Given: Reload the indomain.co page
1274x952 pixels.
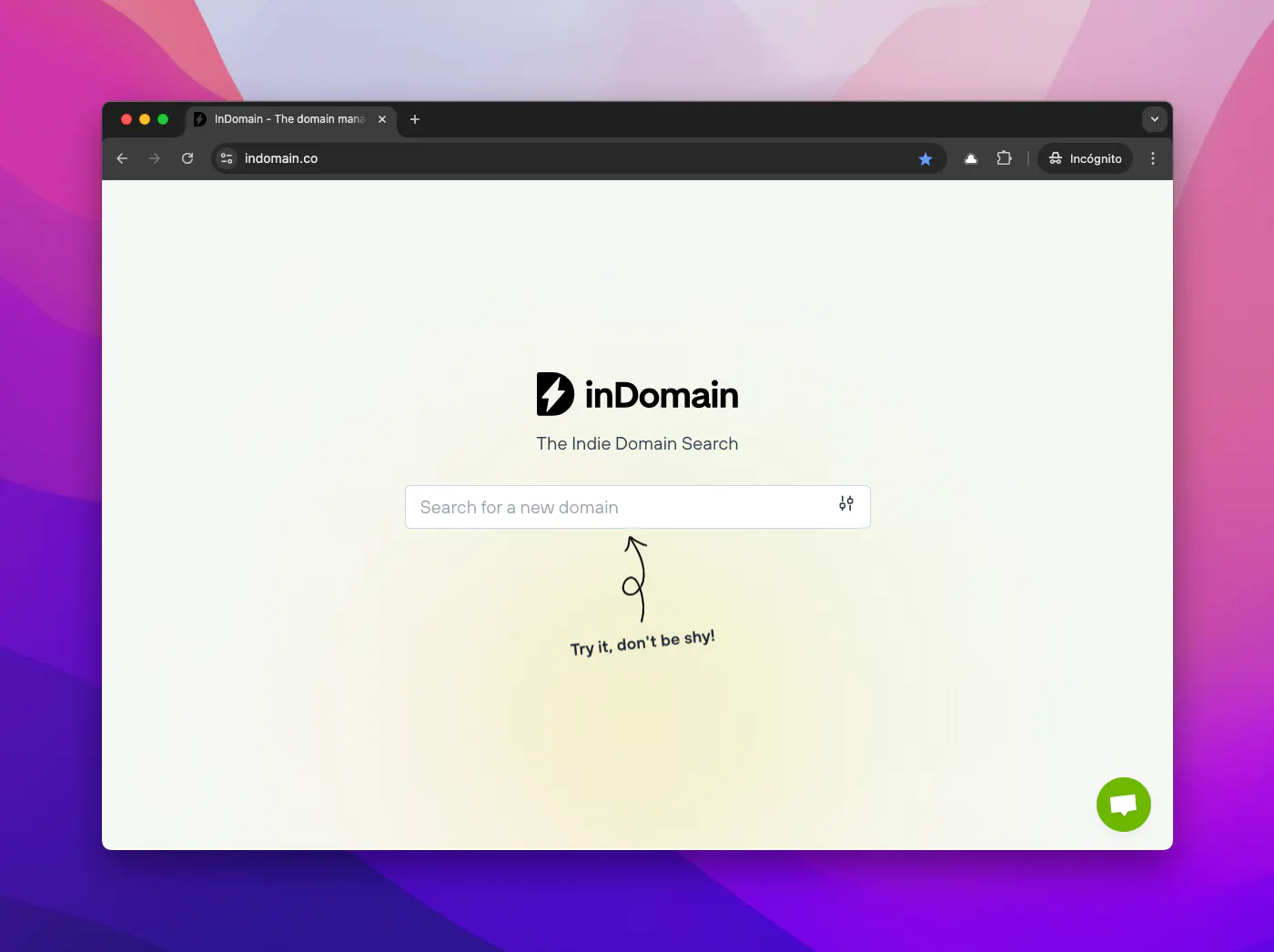Looking at the screenshot, I should 187,158.
